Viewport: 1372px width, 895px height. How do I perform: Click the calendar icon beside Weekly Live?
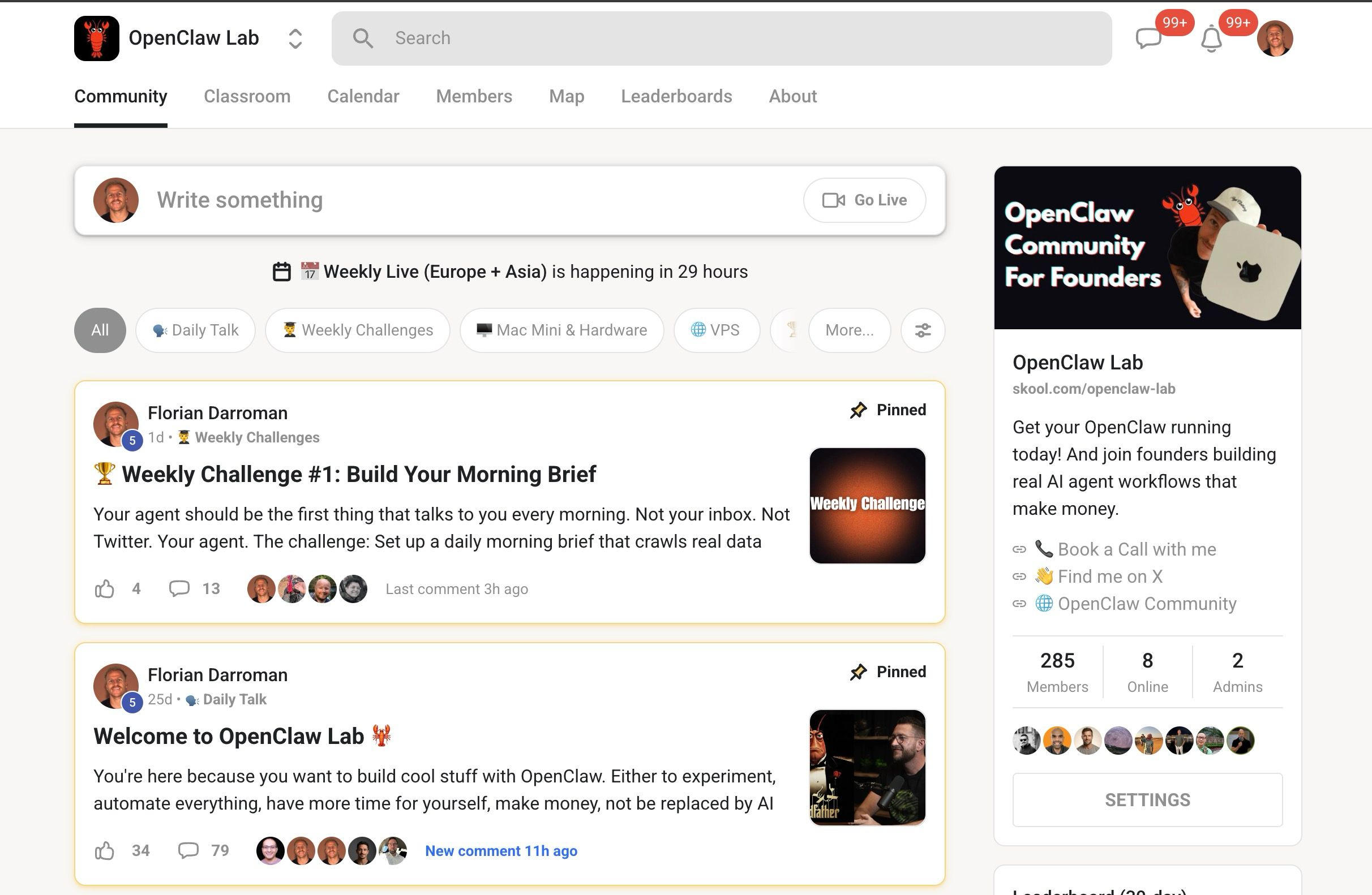(281, 272)
